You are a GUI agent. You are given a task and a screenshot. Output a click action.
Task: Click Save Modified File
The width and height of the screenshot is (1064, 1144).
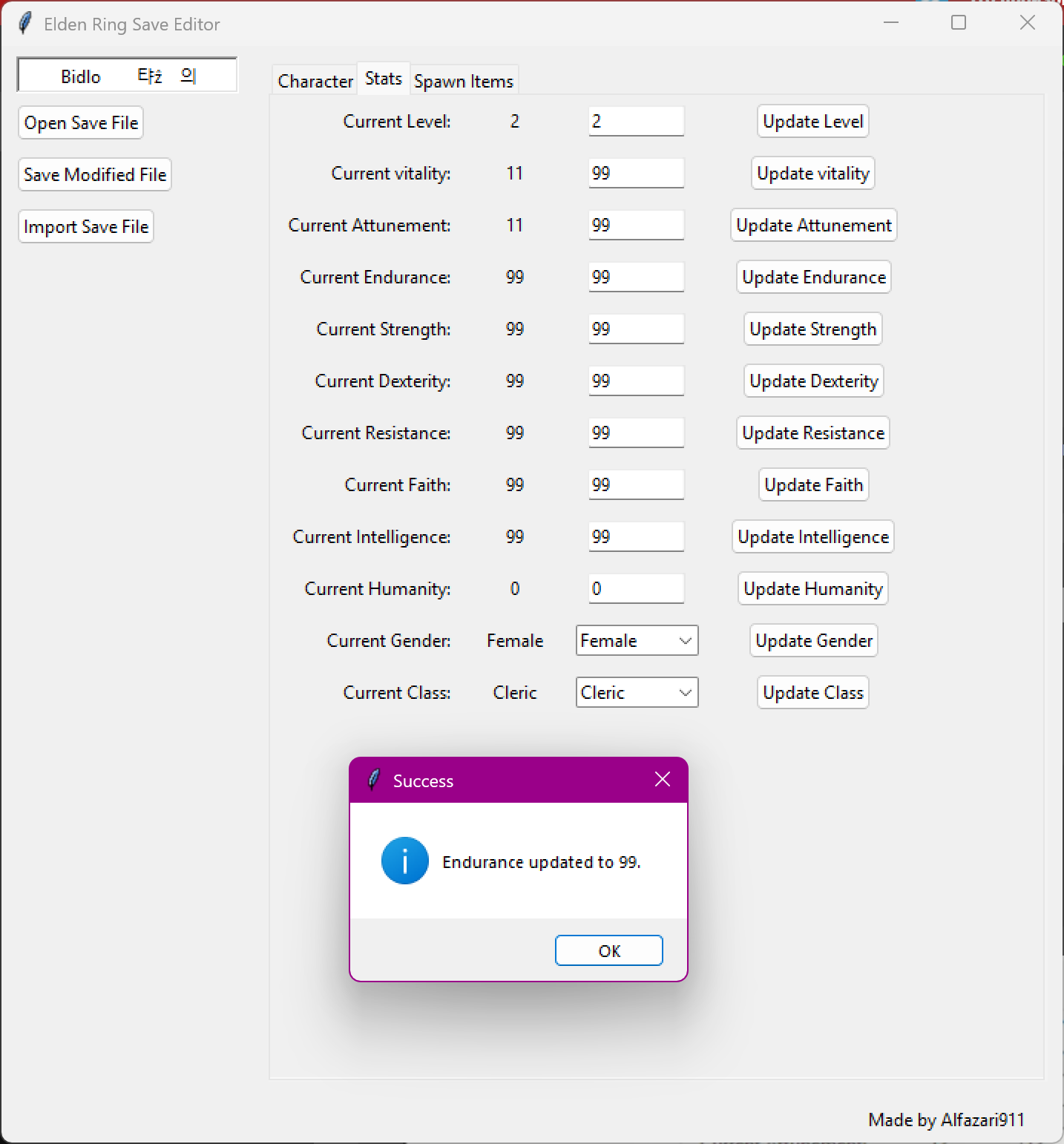point(95,175)
